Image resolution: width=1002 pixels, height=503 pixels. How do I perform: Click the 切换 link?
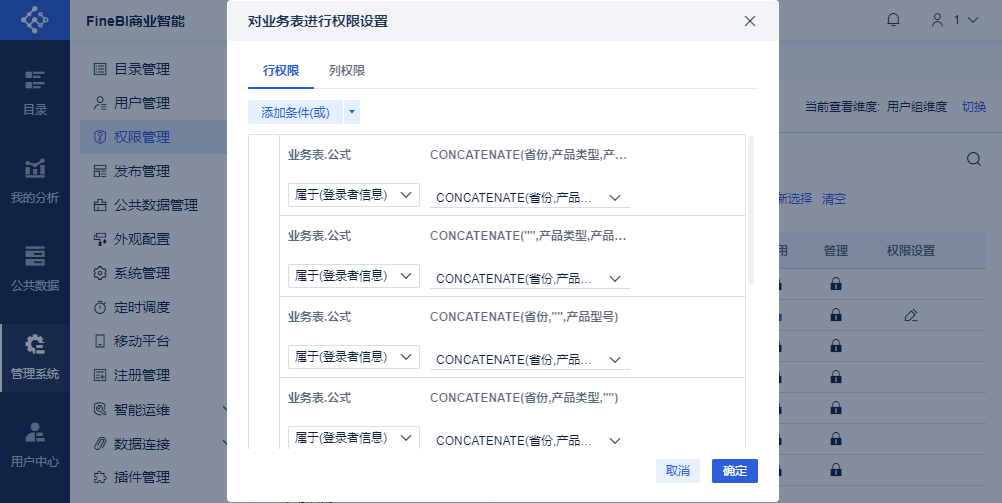(x=974, y=107)
